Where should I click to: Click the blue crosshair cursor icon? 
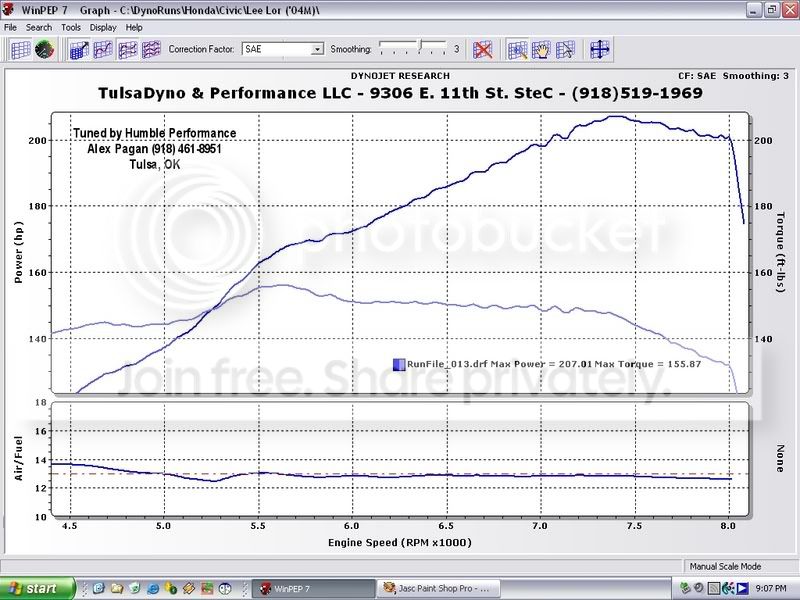(600, 49)
